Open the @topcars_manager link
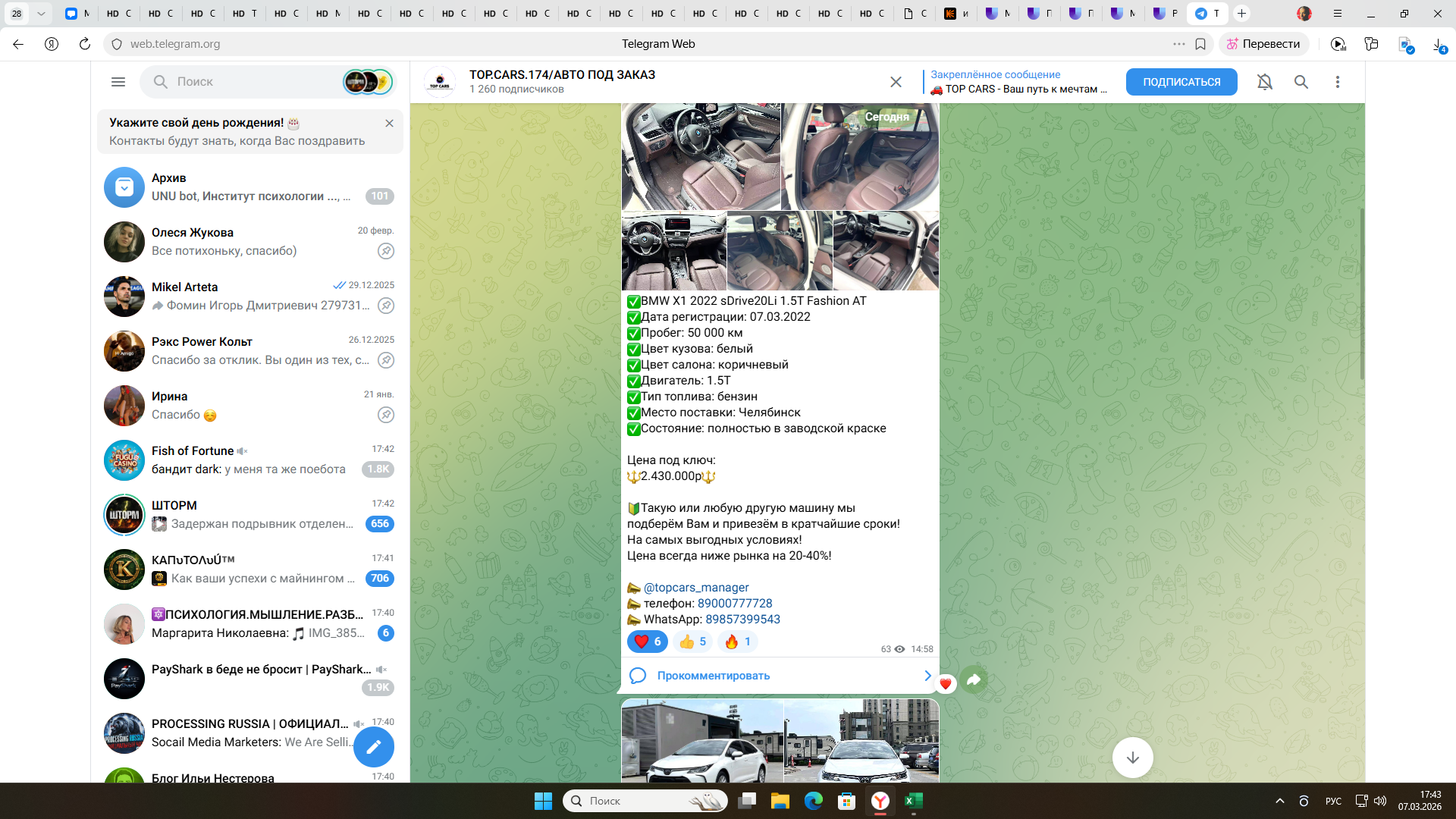Image resolution: width=1456 pixels, height=819 pixels. coord(695,587)
